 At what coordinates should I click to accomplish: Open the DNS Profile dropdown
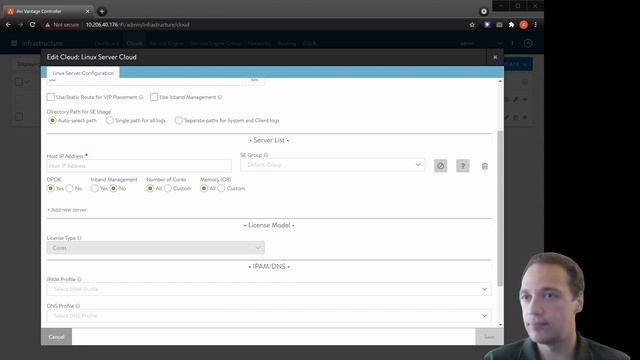click(269, 316)
